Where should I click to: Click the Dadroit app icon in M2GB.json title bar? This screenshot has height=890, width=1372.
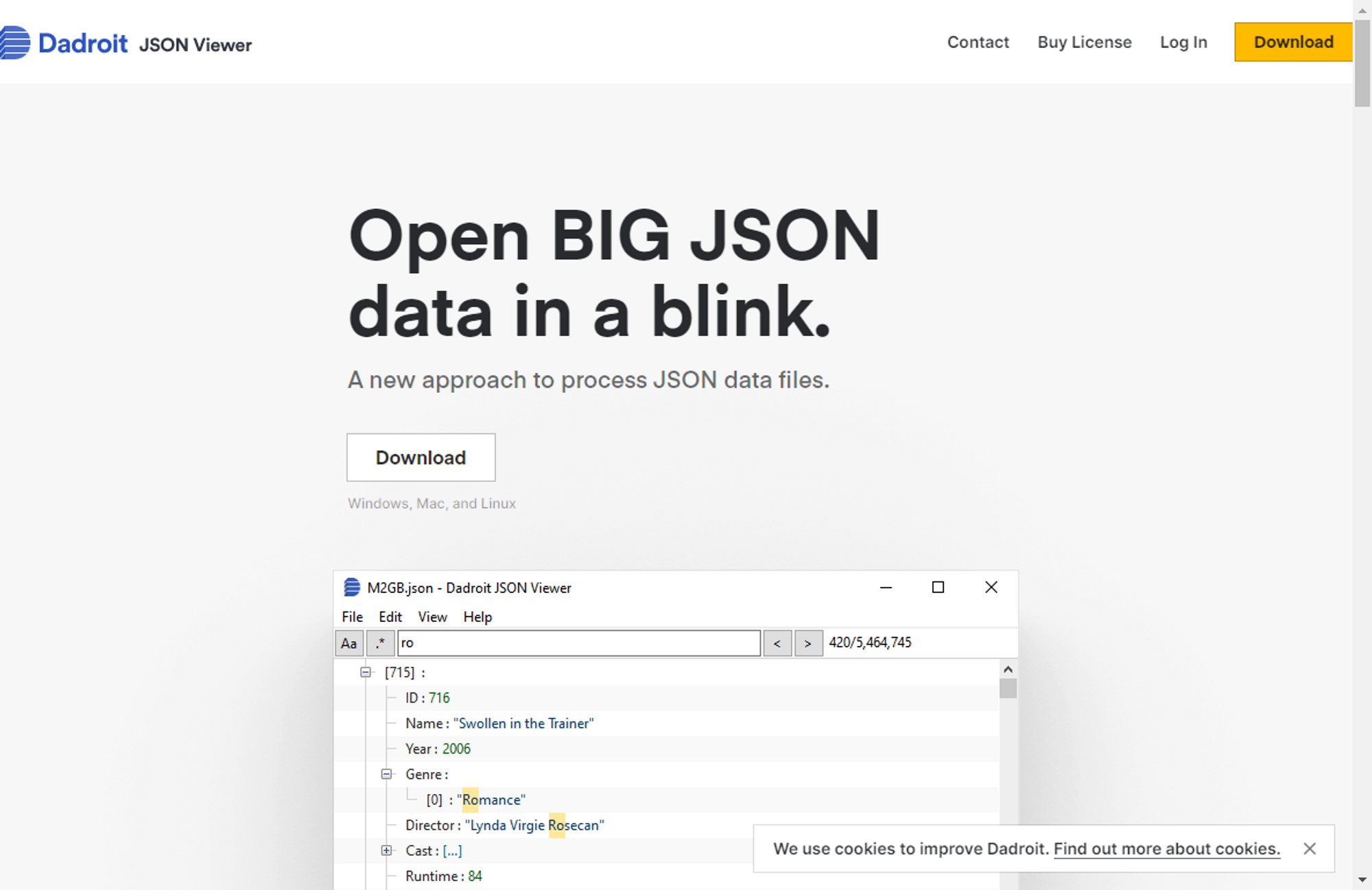tap(352, 587)
